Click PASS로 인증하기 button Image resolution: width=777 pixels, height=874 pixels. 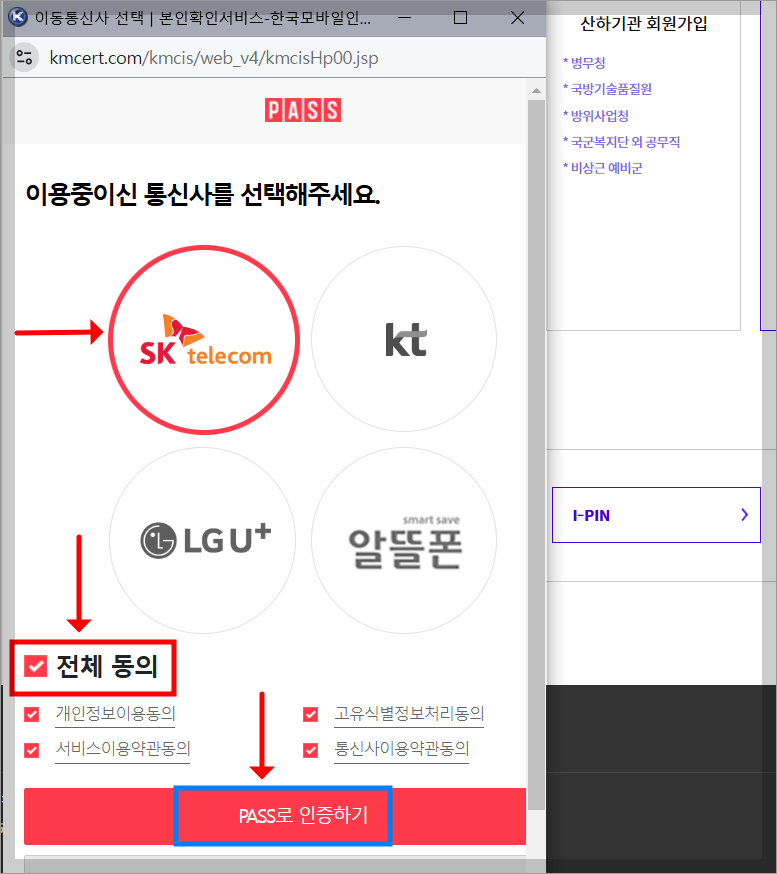point(275,816)
